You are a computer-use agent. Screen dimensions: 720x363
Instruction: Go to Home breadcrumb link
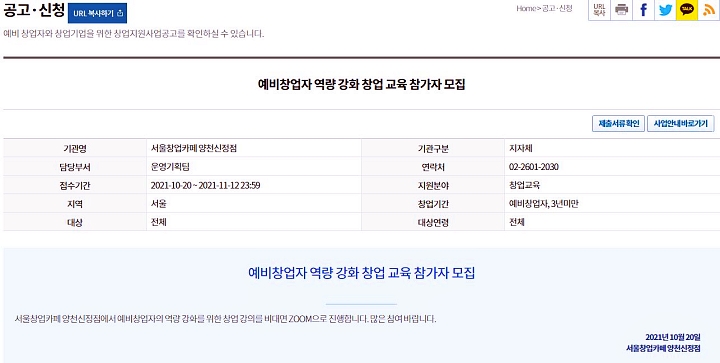pyautogui.click(x=526, y=8)
